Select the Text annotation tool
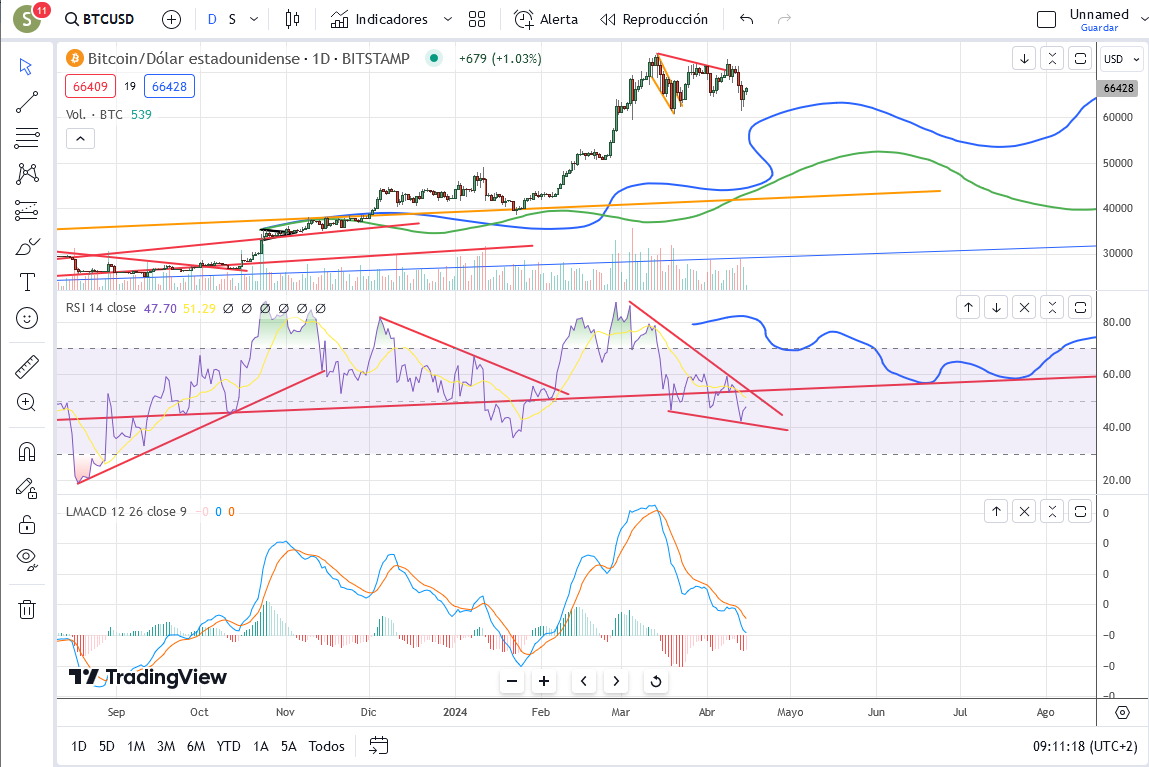The height and width of the screenshot is (767, 1149). (26, 282)
